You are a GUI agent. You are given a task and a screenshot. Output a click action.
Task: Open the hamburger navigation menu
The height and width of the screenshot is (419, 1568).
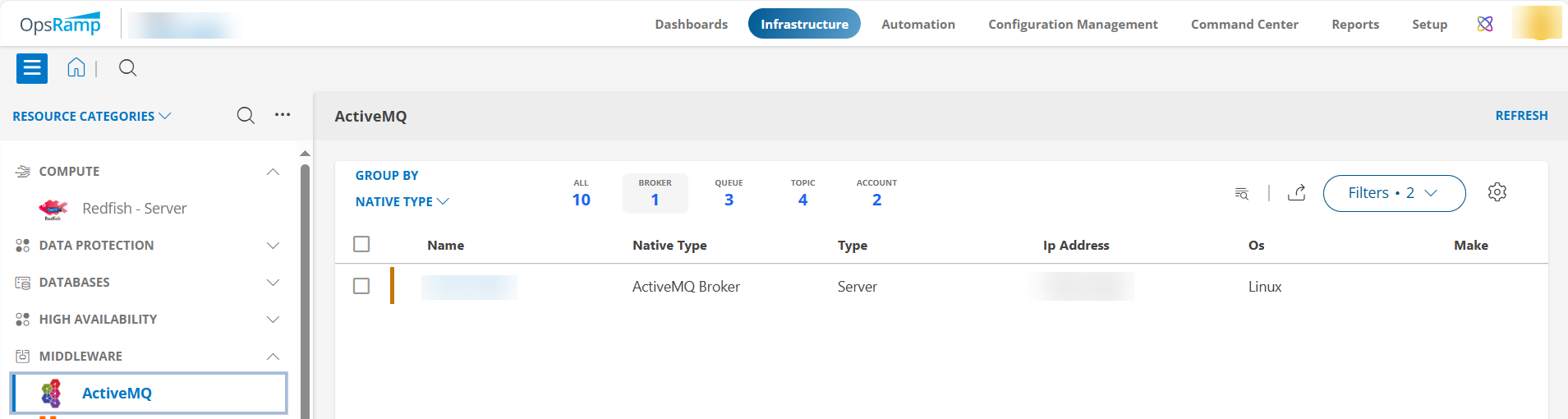tap(32, 68)
